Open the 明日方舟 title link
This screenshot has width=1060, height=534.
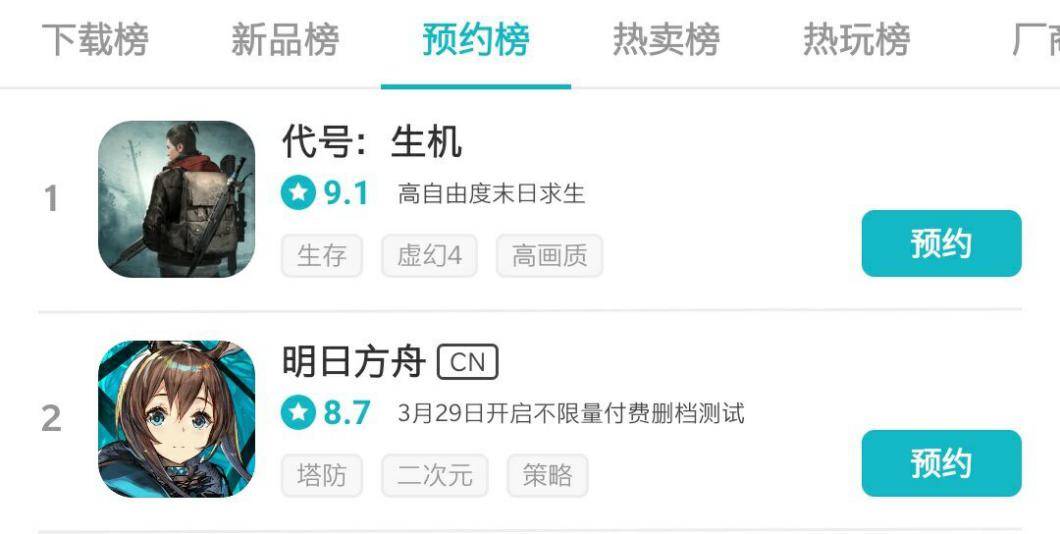tap(354, 362)
